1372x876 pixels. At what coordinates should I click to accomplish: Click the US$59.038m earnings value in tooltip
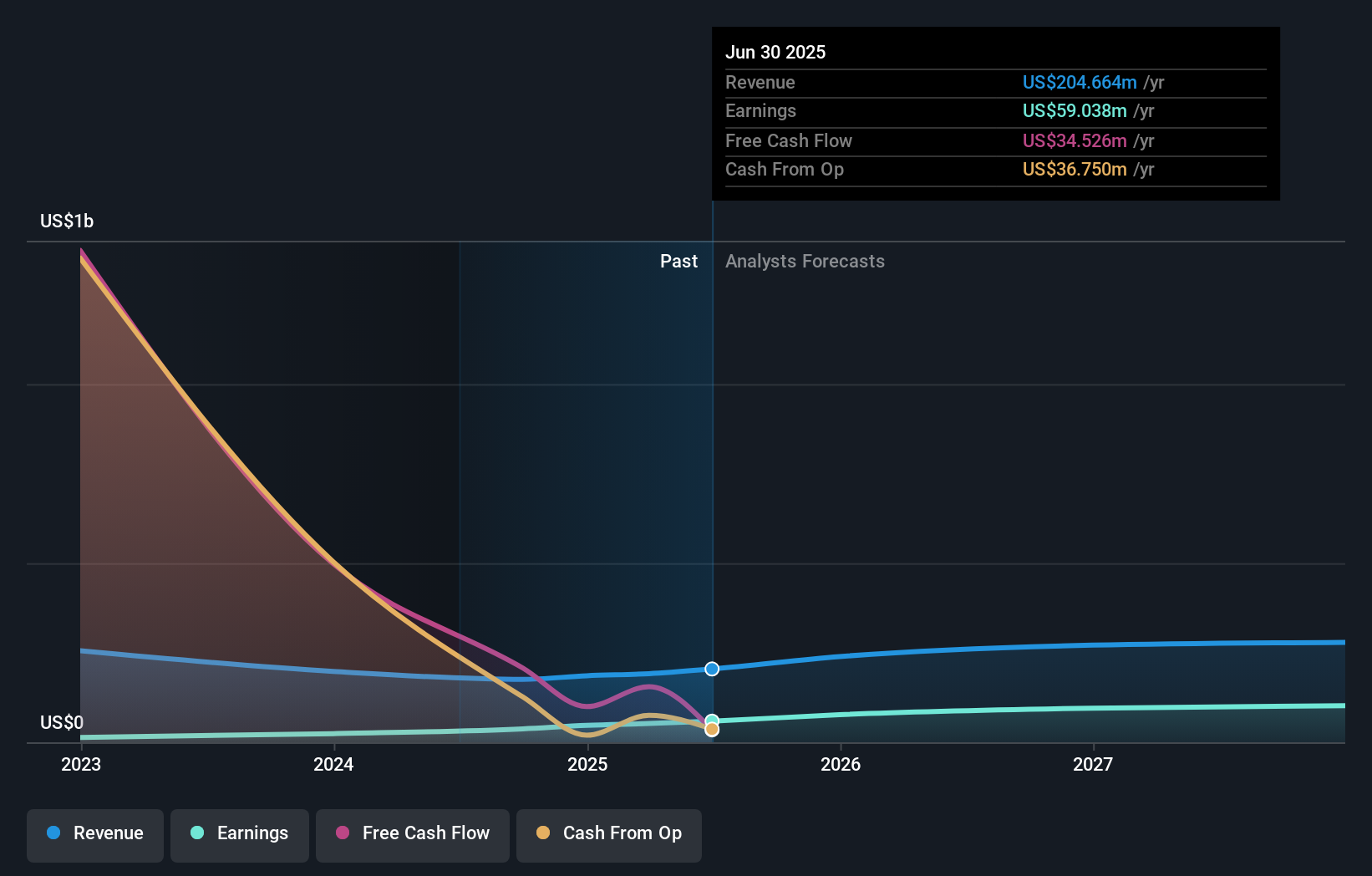point(1075,111)
